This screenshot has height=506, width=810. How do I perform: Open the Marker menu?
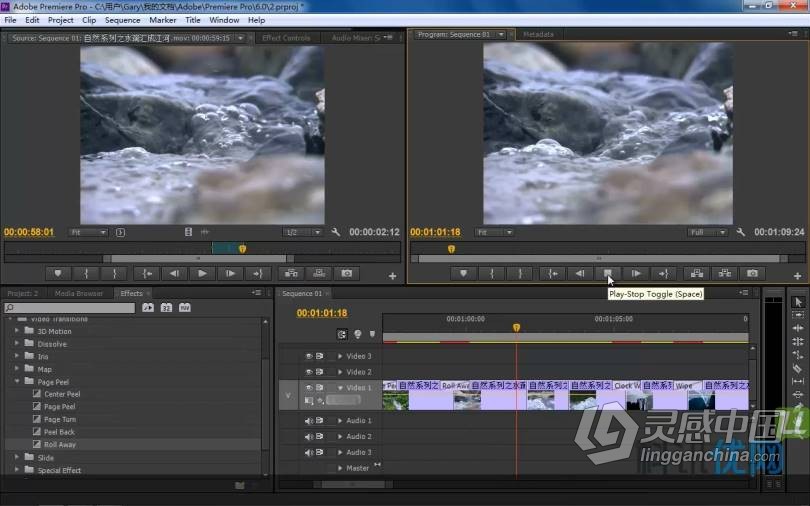pyautogui.click(x=163, y=20)
